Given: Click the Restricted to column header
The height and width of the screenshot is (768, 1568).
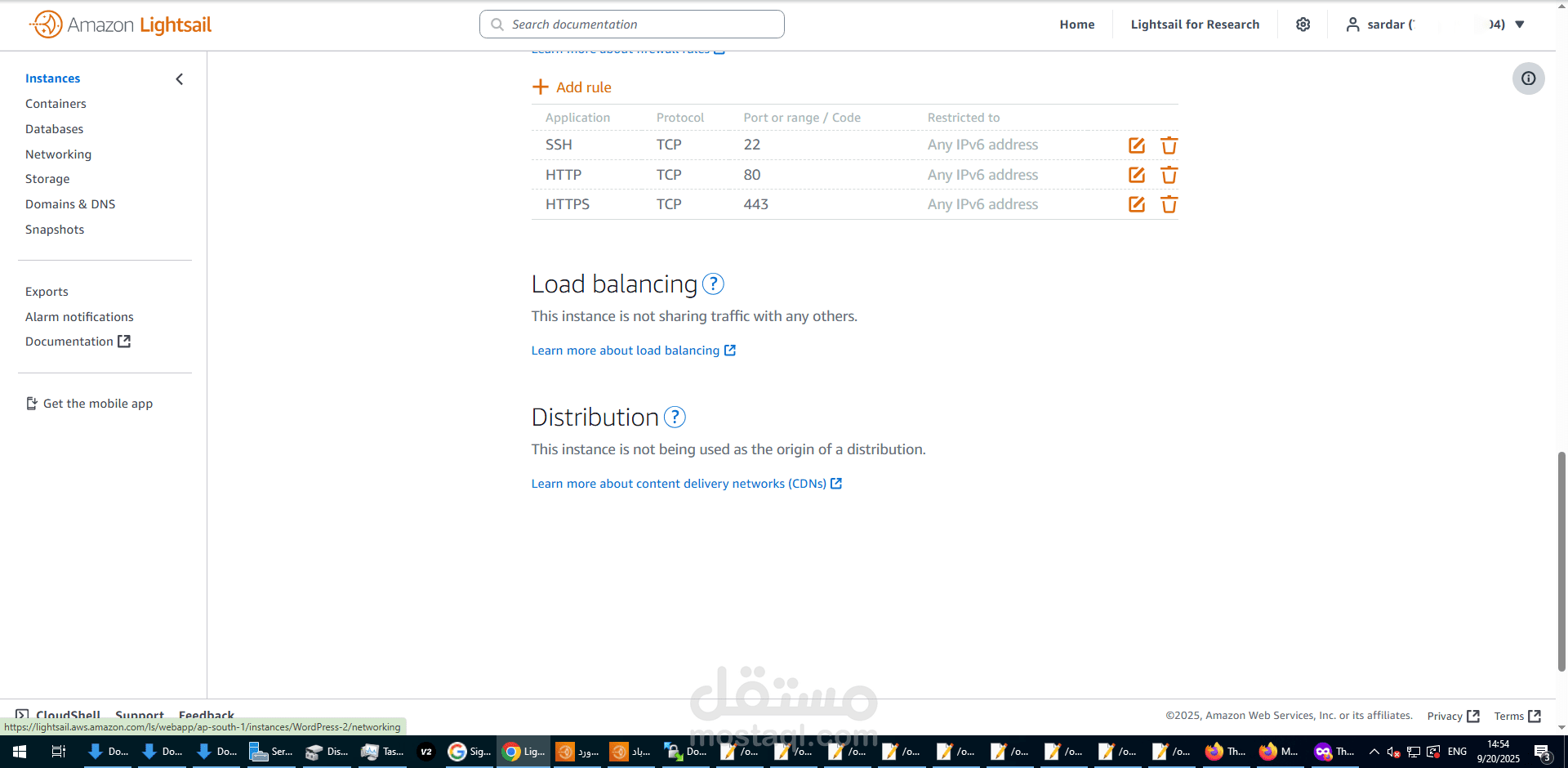Looking at the screenshot, I should (963, 118).
